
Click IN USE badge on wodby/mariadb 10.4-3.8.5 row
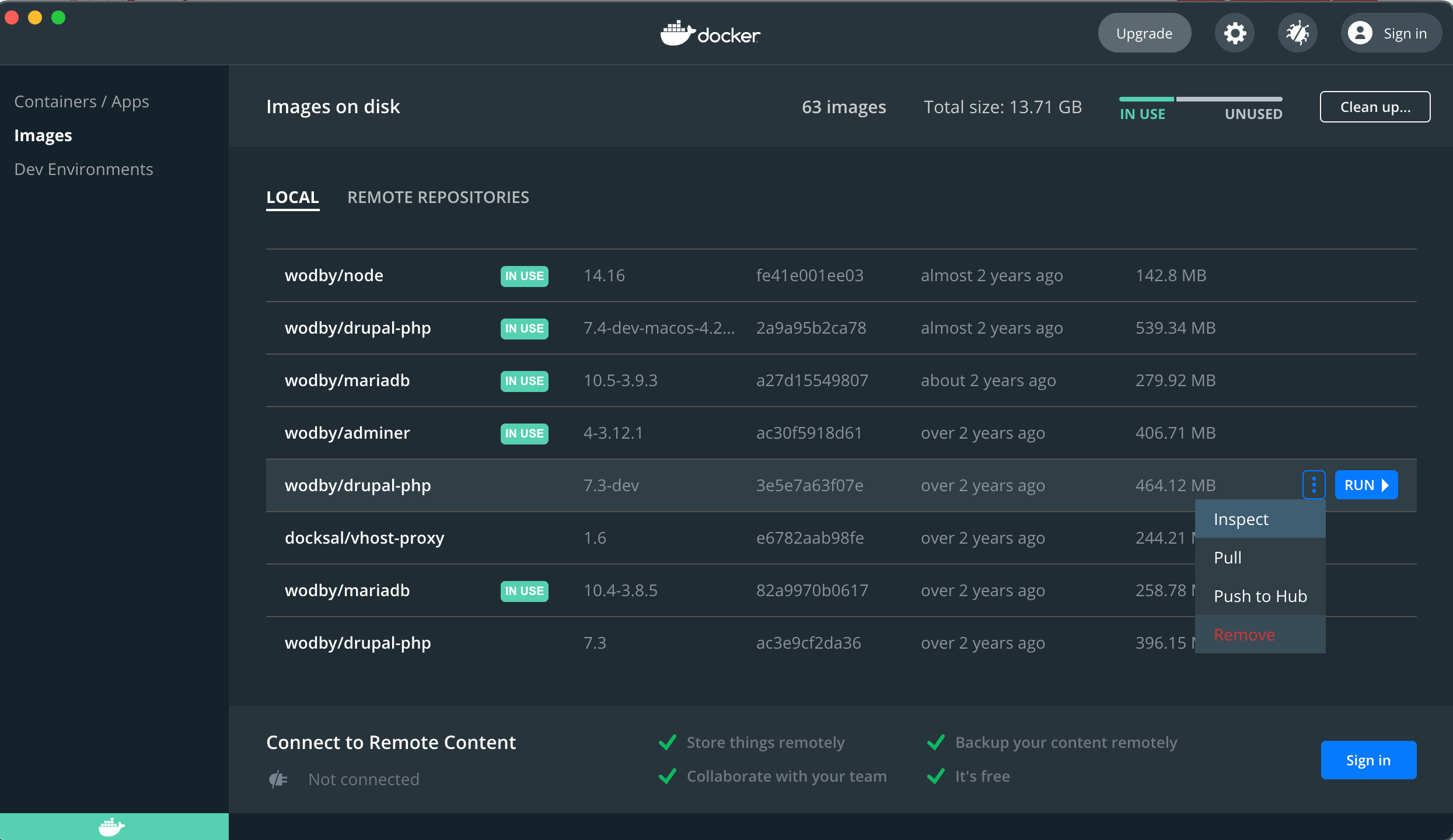pos(524,591)
